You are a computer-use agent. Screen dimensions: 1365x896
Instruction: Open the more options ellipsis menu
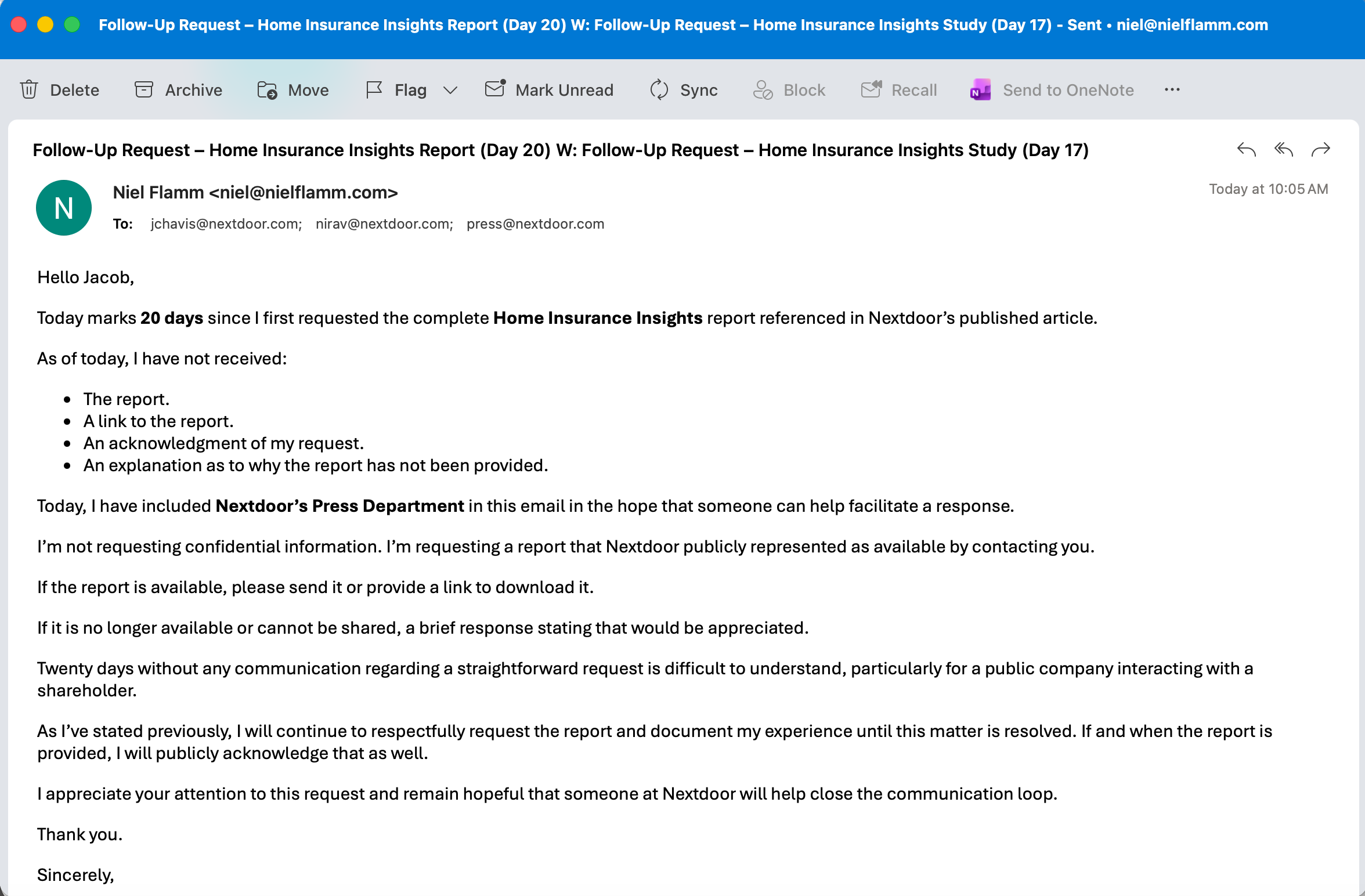click(x=1172, y=89)
